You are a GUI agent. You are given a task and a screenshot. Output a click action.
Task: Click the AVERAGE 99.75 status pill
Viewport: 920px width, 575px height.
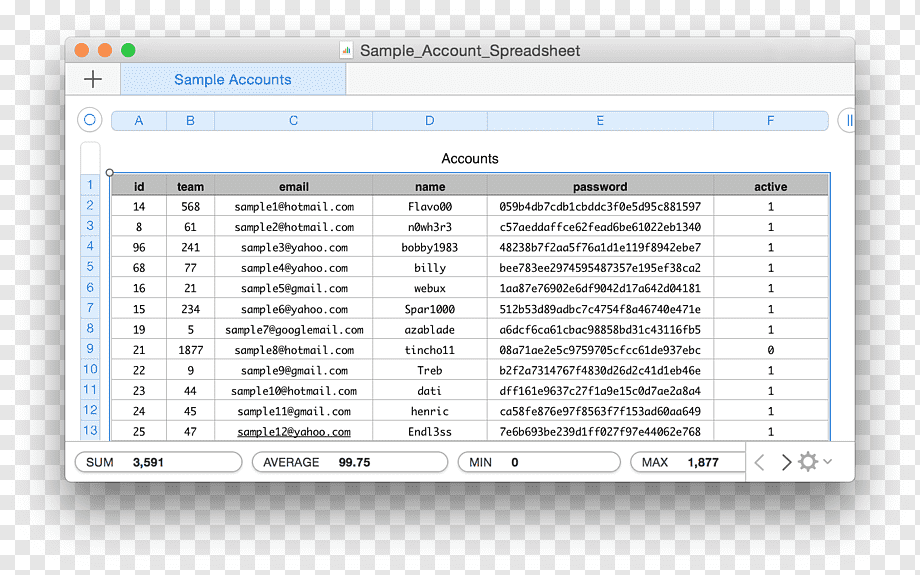click(x=350, y=462)
